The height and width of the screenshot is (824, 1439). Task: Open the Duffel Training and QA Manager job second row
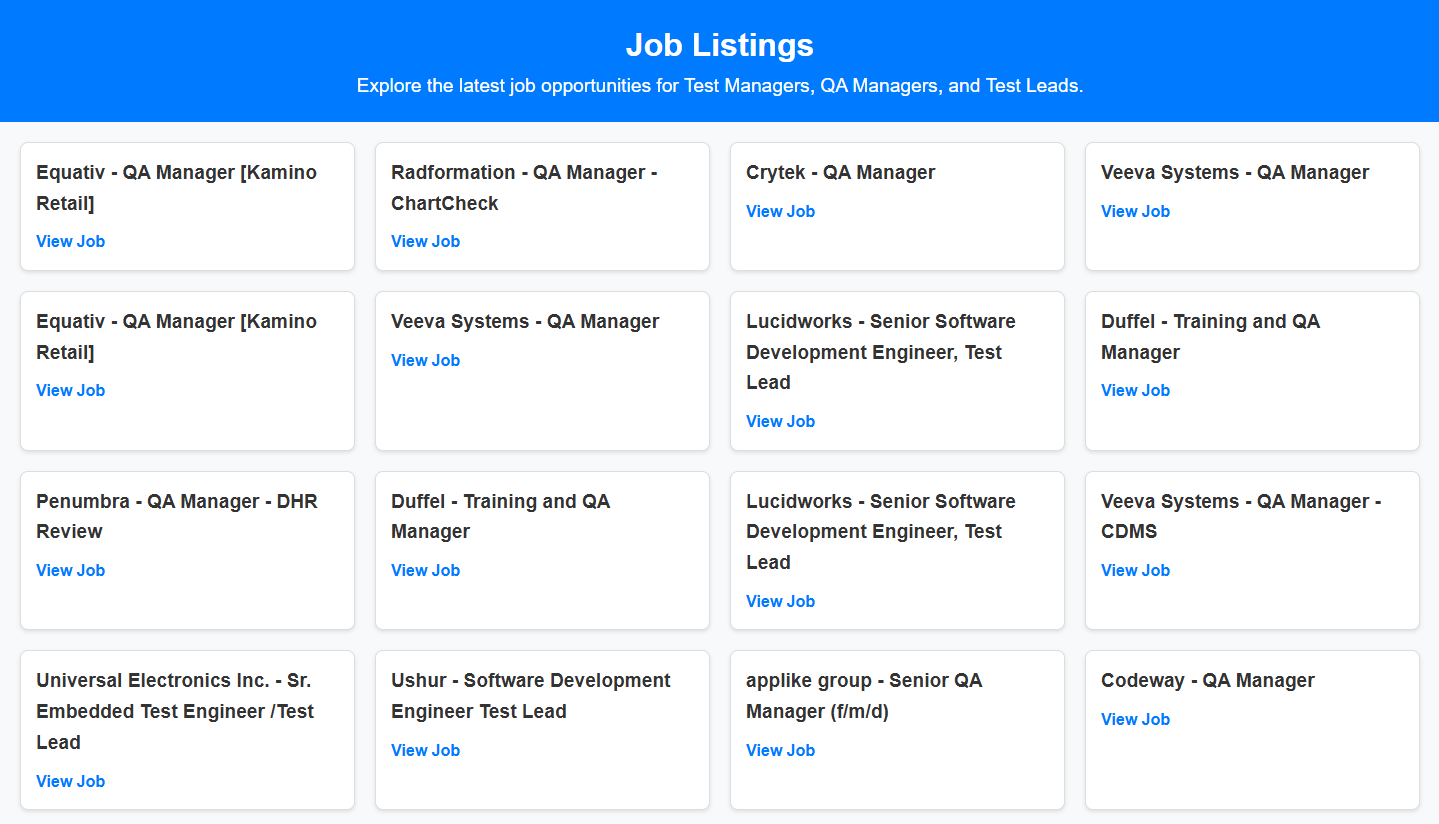coord(1135,390)
